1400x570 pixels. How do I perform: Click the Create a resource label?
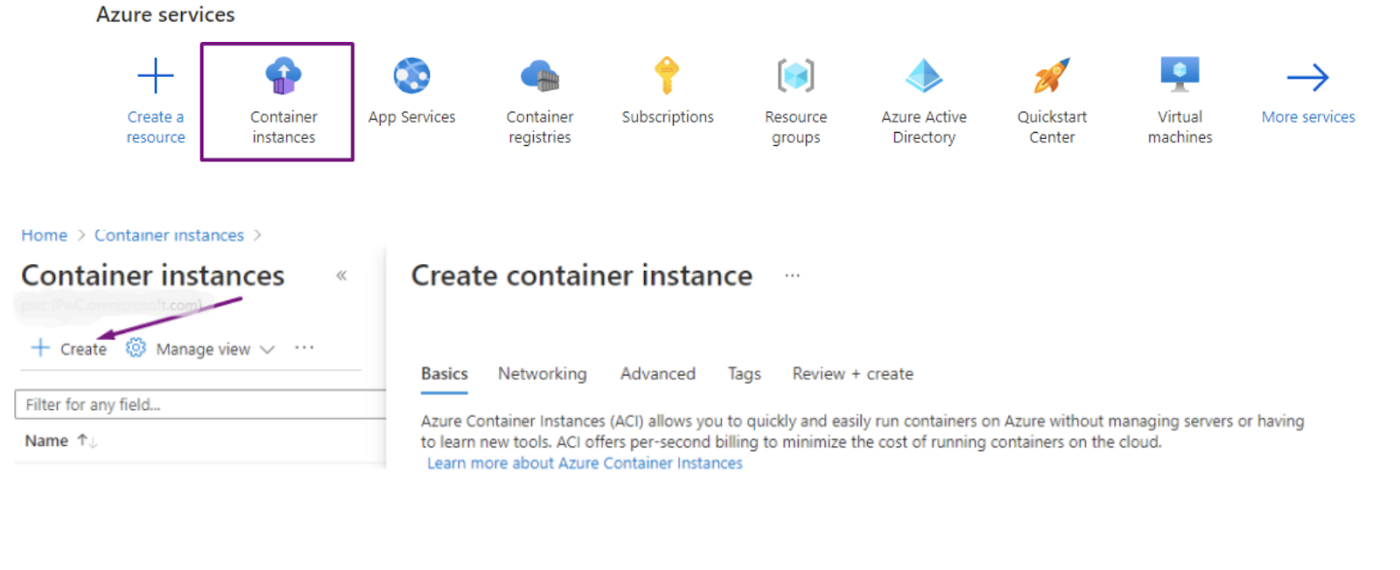click(156, 127)
